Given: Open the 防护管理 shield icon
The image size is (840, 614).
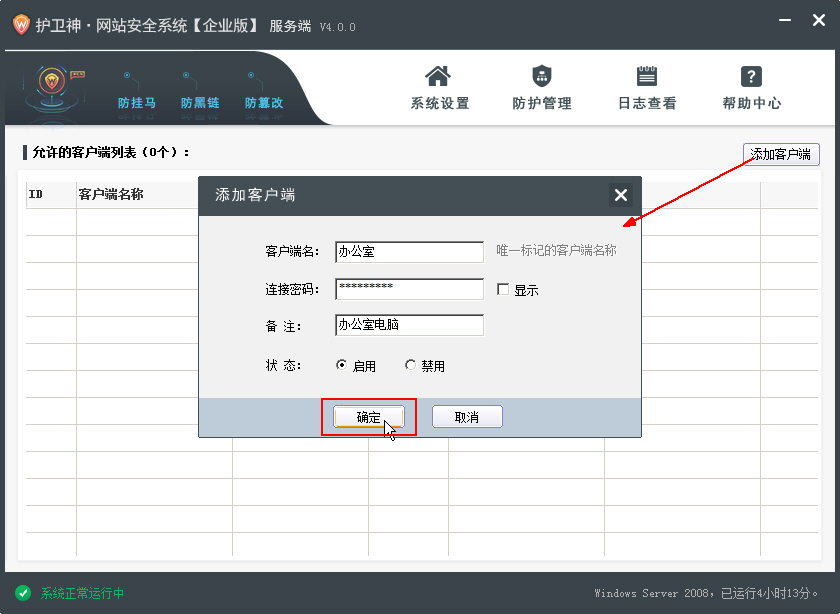Looking at the screenshot, I should (541, 77).
